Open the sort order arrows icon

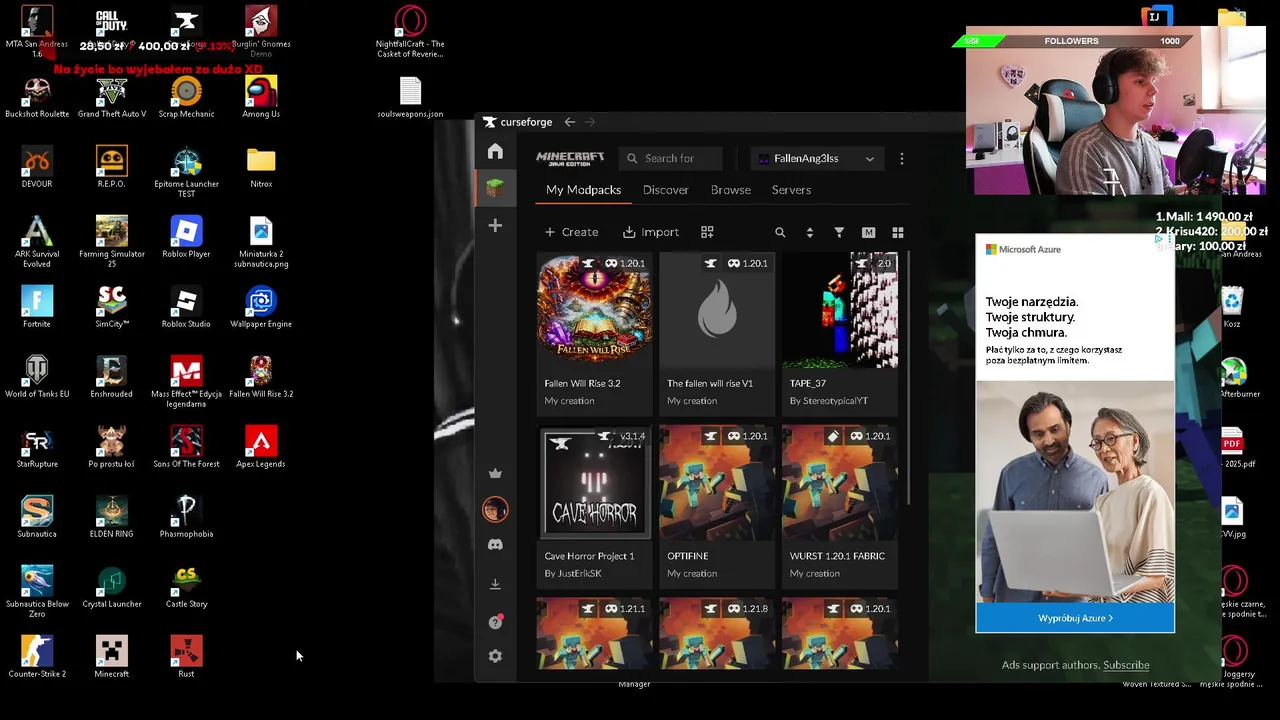click(x=809, y=232)
